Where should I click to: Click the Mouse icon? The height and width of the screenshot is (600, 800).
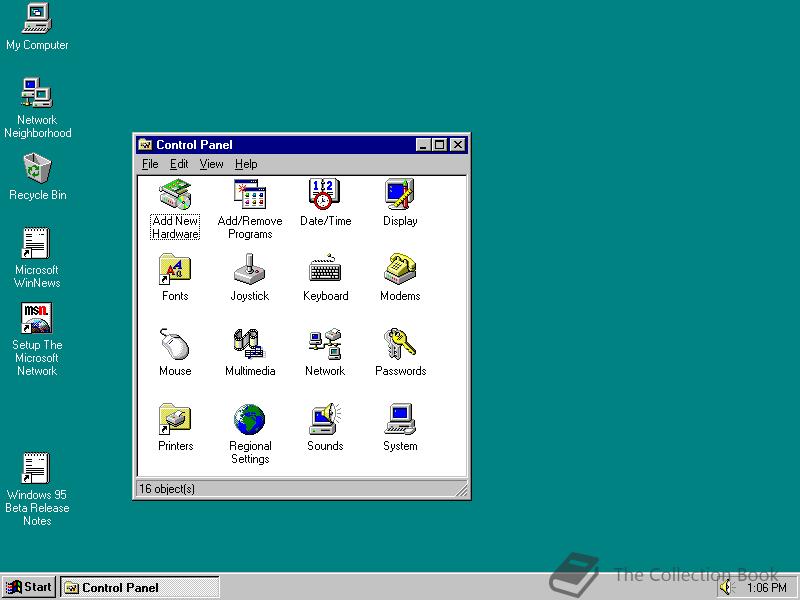(174, 344)
